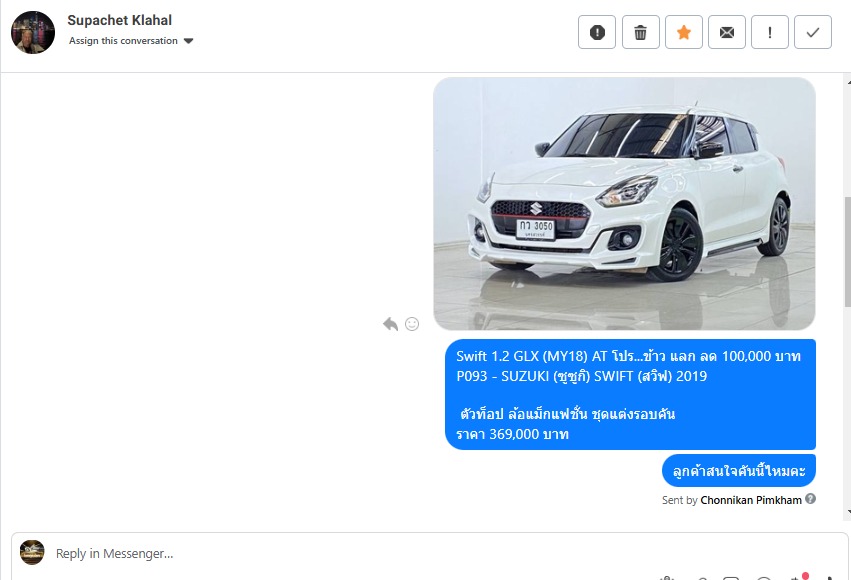851x580 pixels.
Task: Open Assign this conversation dropdown
Action: tap(131, 41)
